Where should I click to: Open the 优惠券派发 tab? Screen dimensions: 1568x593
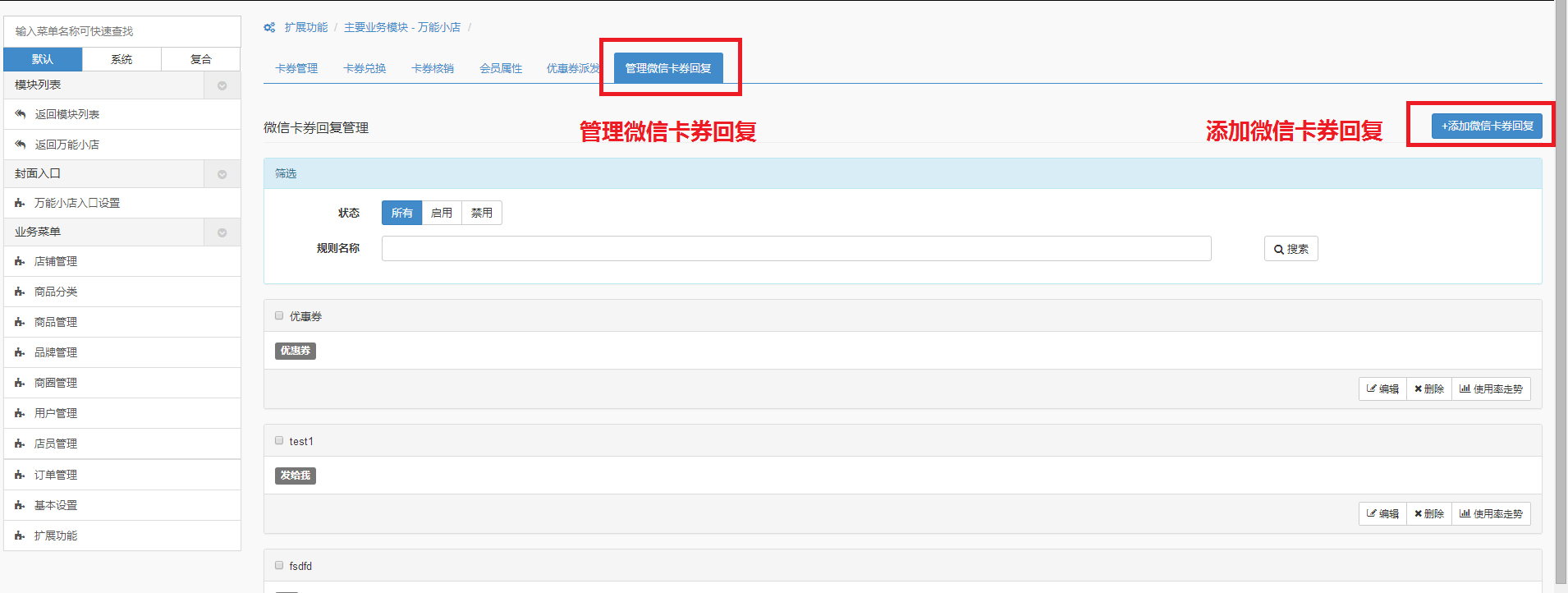(x=573, y=68)
